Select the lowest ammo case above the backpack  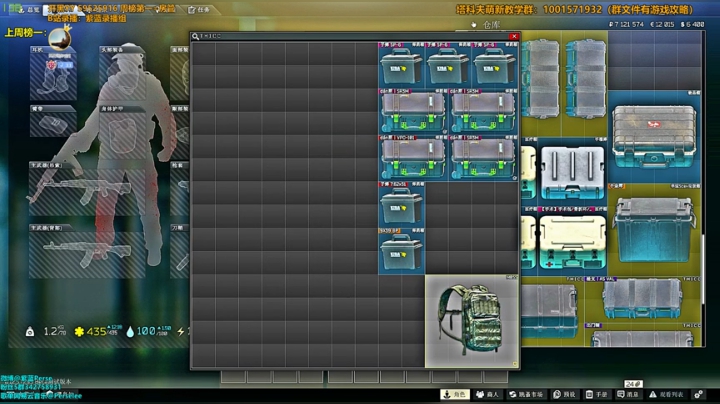tap(401, 251)
